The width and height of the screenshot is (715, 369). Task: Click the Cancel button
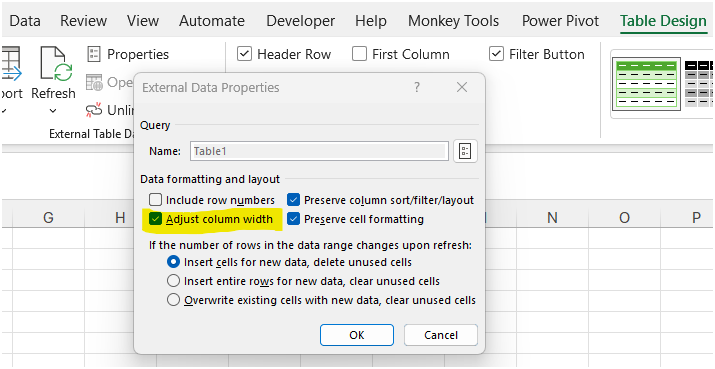(440, 335)
